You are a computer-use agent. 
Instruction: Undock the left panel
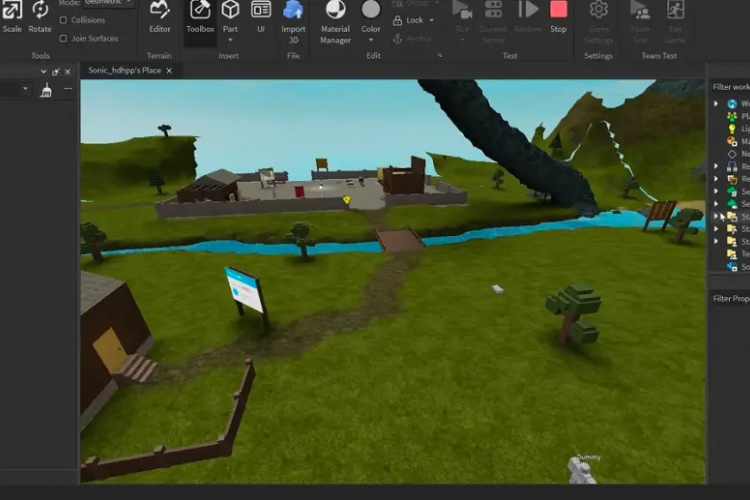pyautogui.click(x=55, y=72)
